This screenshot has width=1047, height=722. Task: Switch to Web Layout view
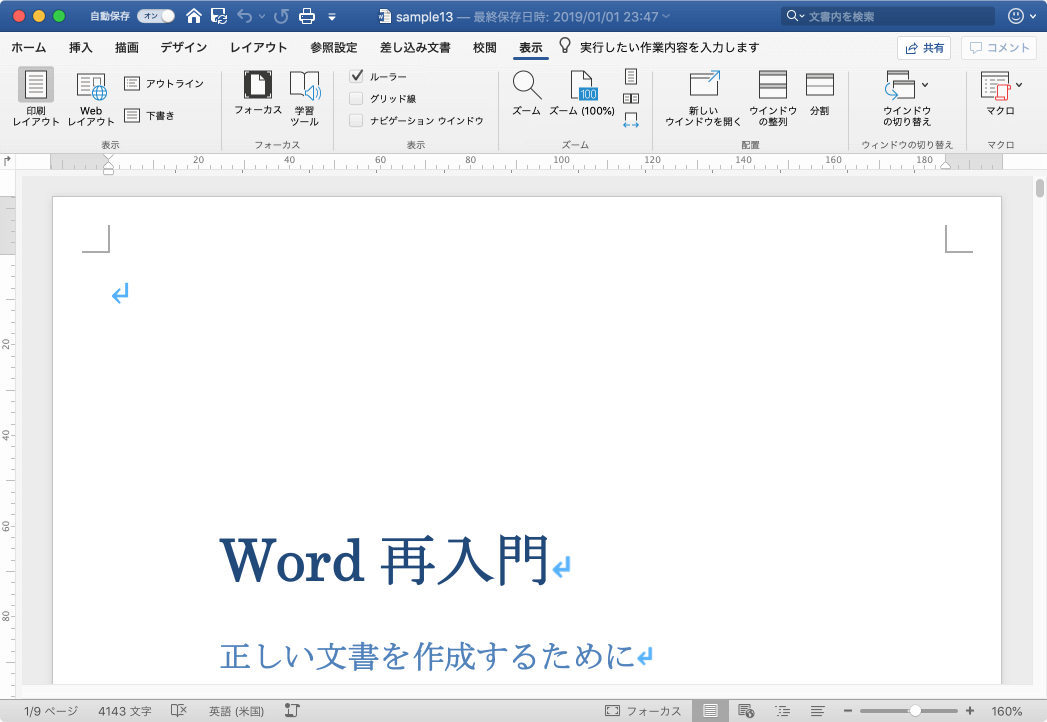[91, 86]
